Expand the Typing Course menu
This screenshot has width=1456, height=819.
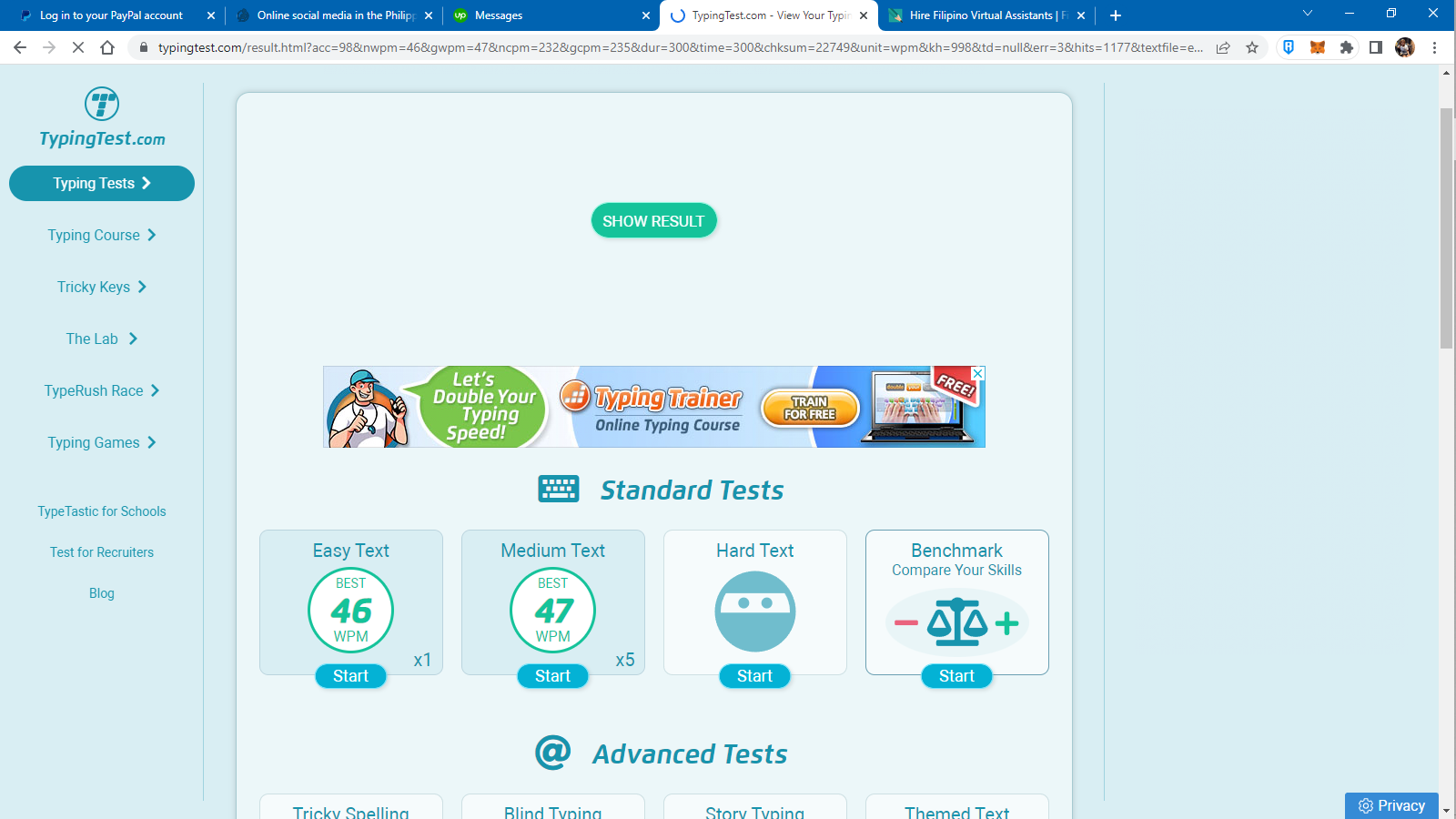tap(102, 235)
